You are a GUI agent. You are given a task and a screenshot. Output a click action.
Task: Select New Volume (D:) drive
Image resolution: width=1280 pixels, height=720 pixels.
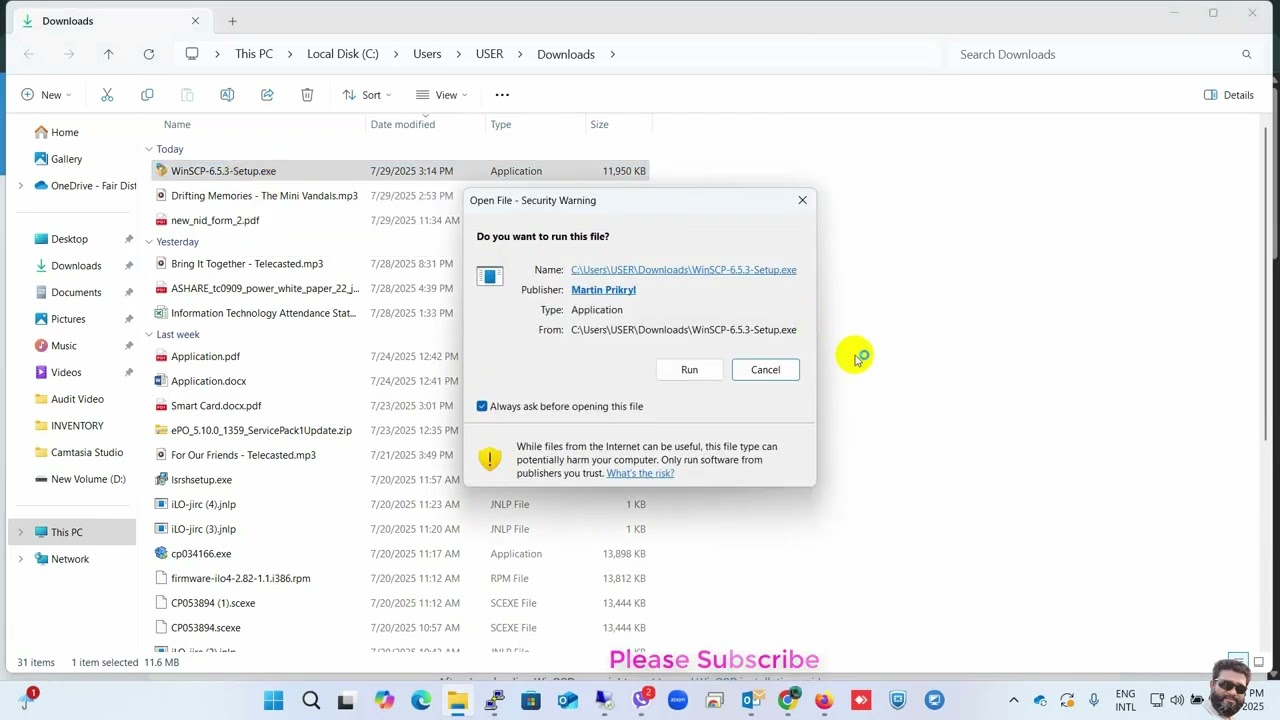[88, 479]
